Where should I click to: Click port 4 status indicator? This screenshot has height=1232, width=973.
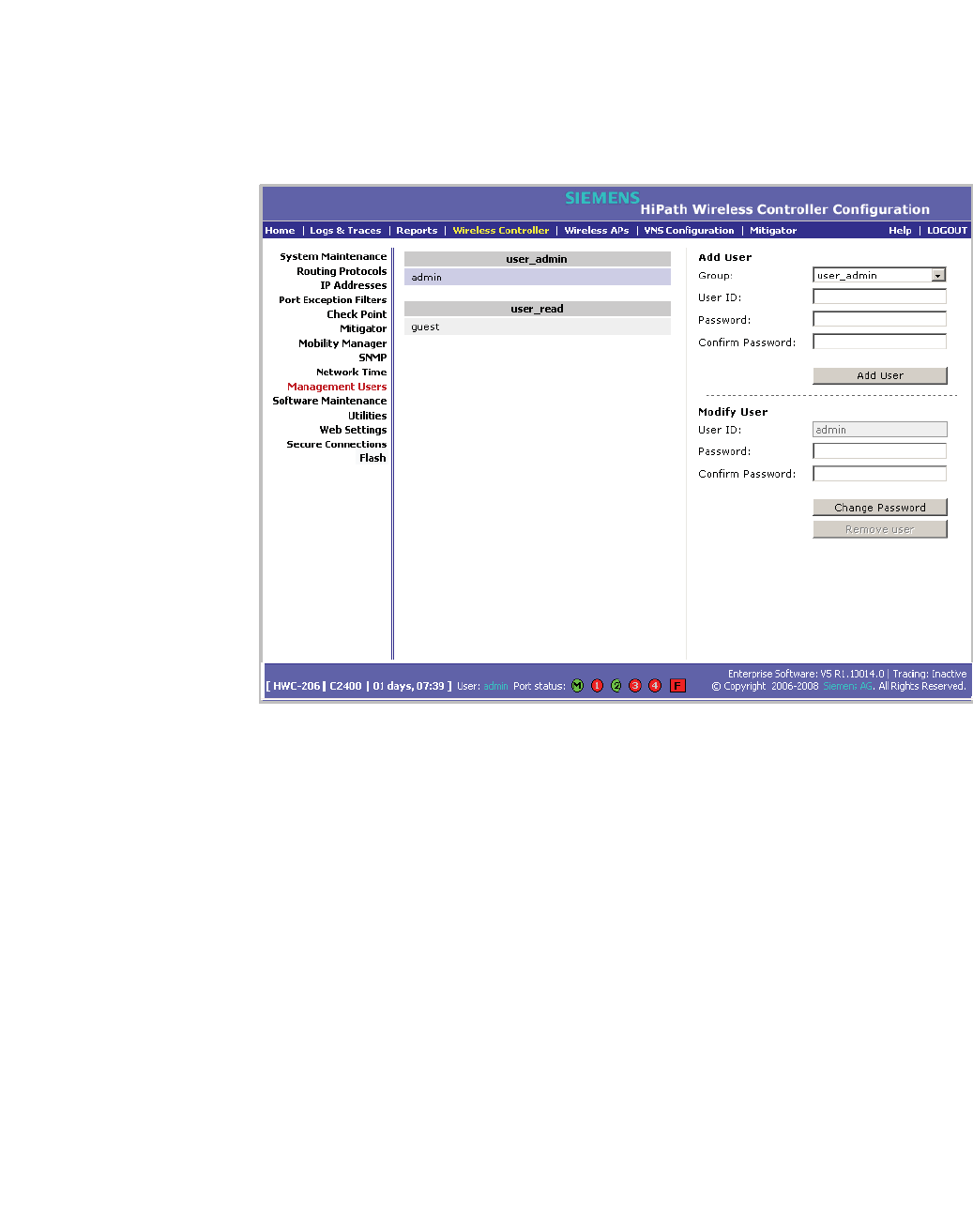[x=655, y=686]
